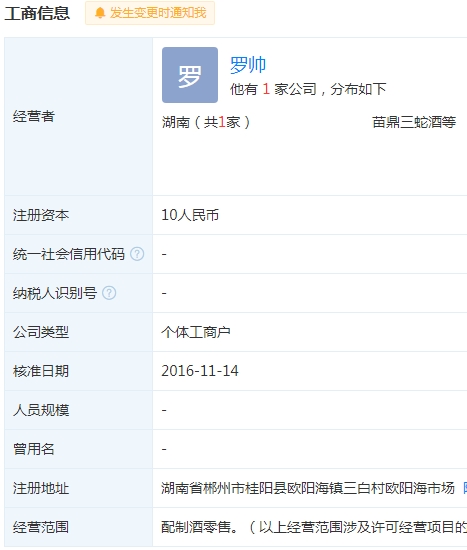Select the 个体工商户 company type value

(195, 332)
